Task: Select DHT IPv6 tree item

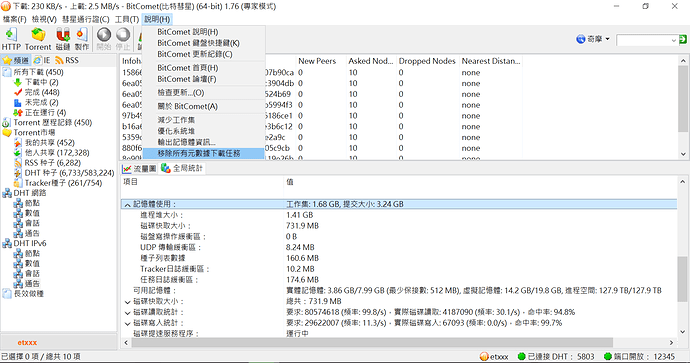Action: [29, 243]
